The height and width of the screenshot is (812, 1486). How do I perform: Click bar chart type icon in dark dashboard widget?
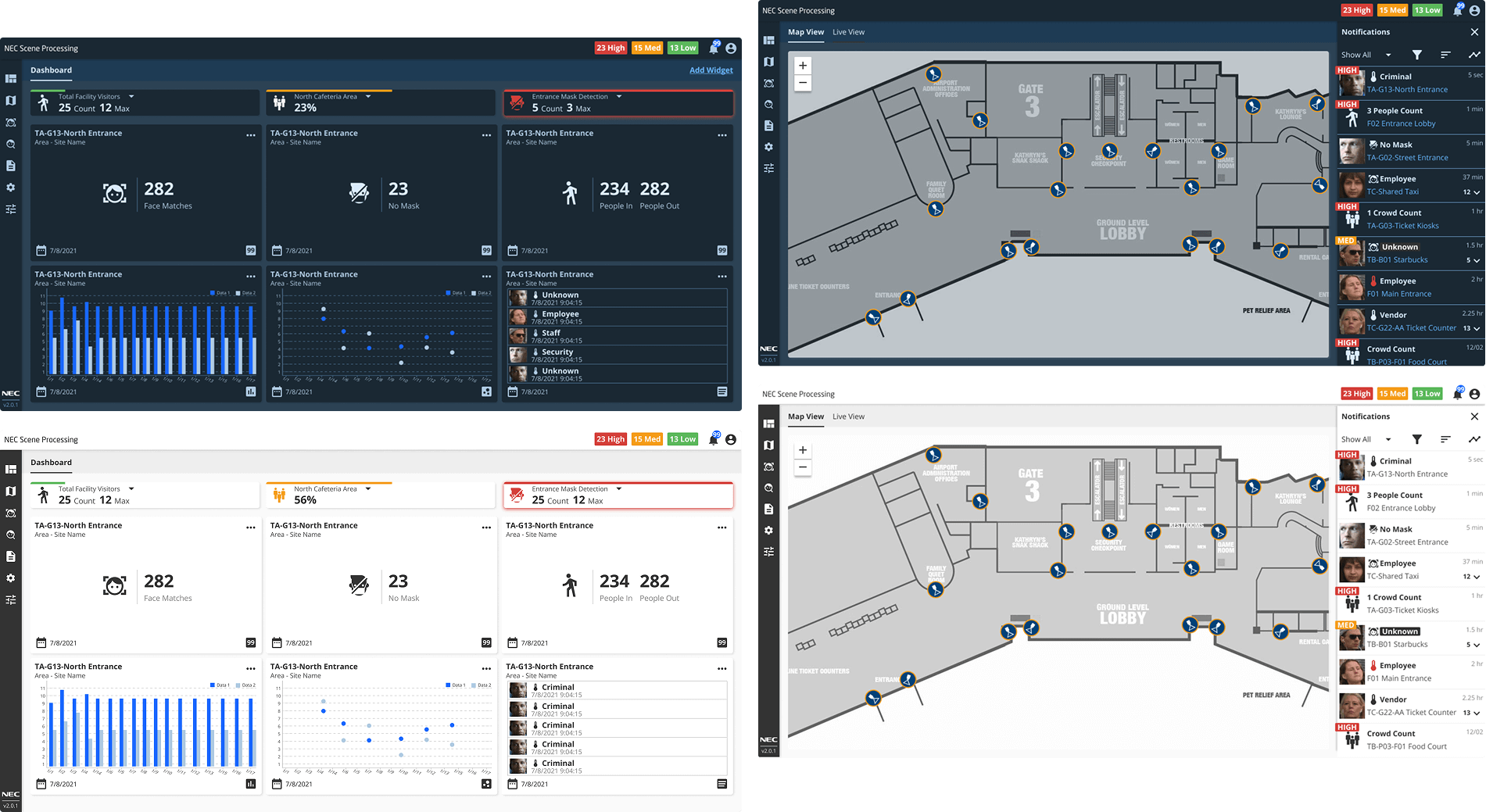coord(251,392)
